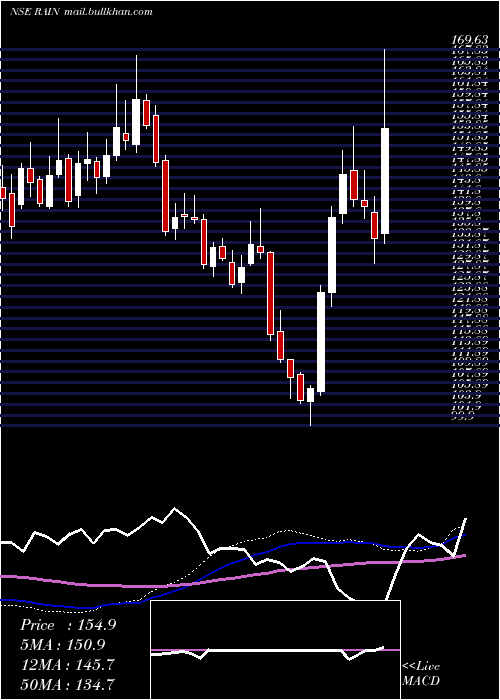This screenshot has width=500, height=700.
Task: Click the <<Live MACD label
Action: click(421, 674)
